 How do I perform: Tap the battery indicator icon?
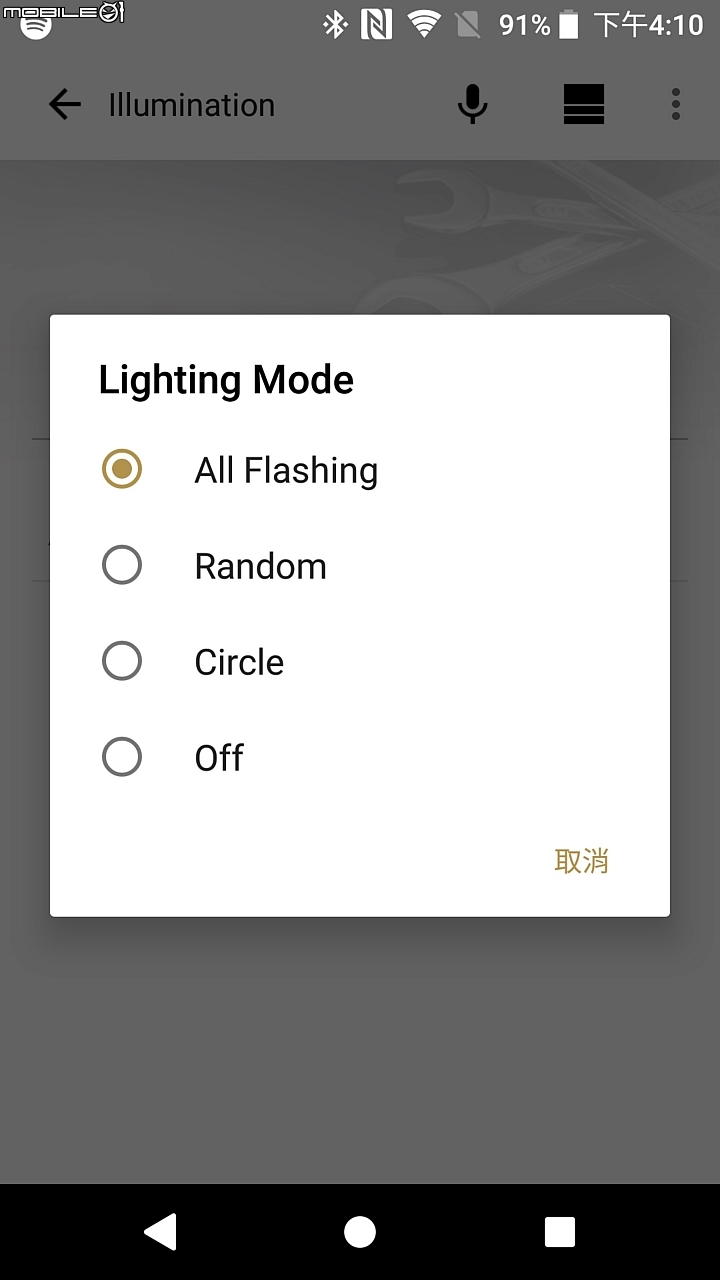pyautogui.click(x=569, y=25)
